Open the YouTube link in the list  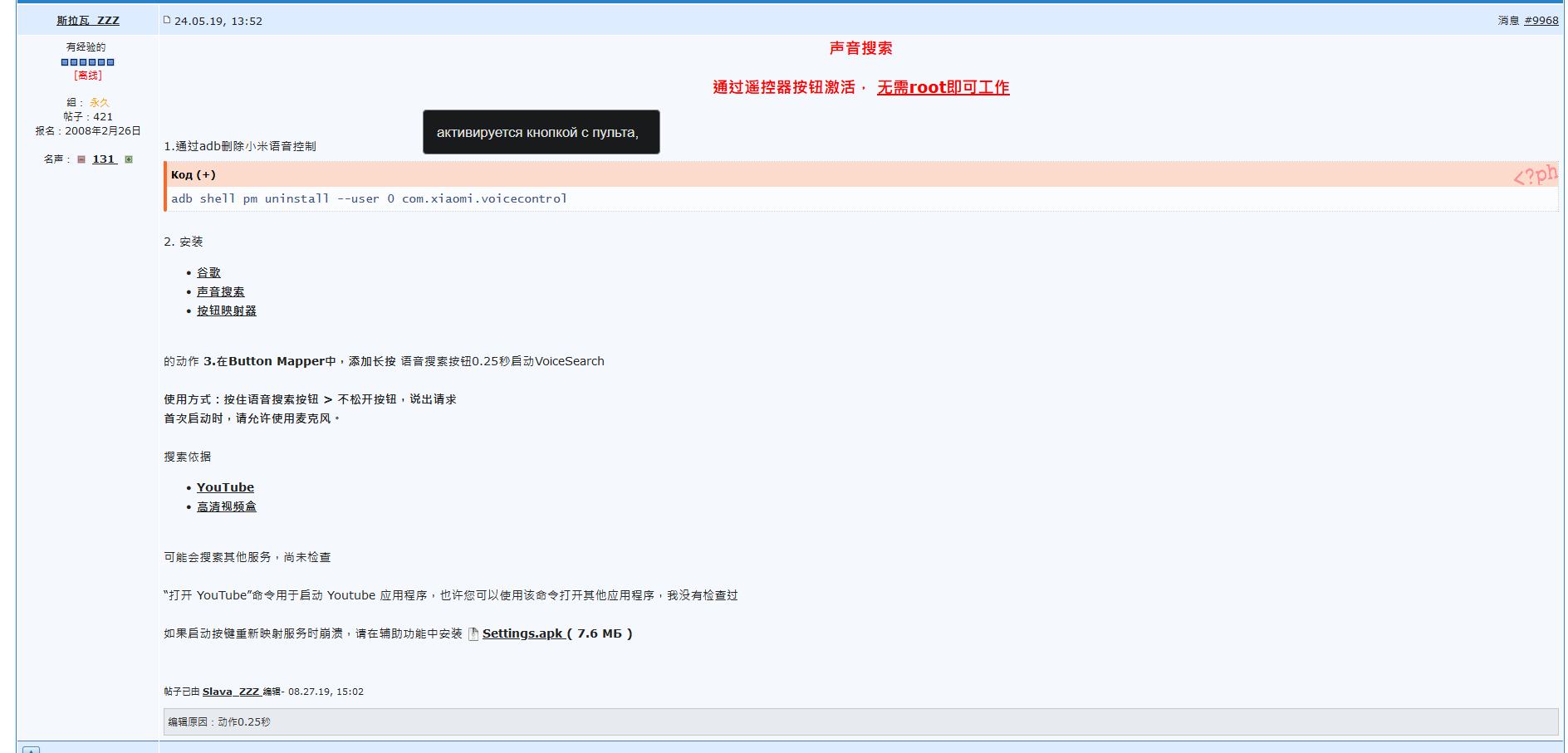click(x=225, y=488)
